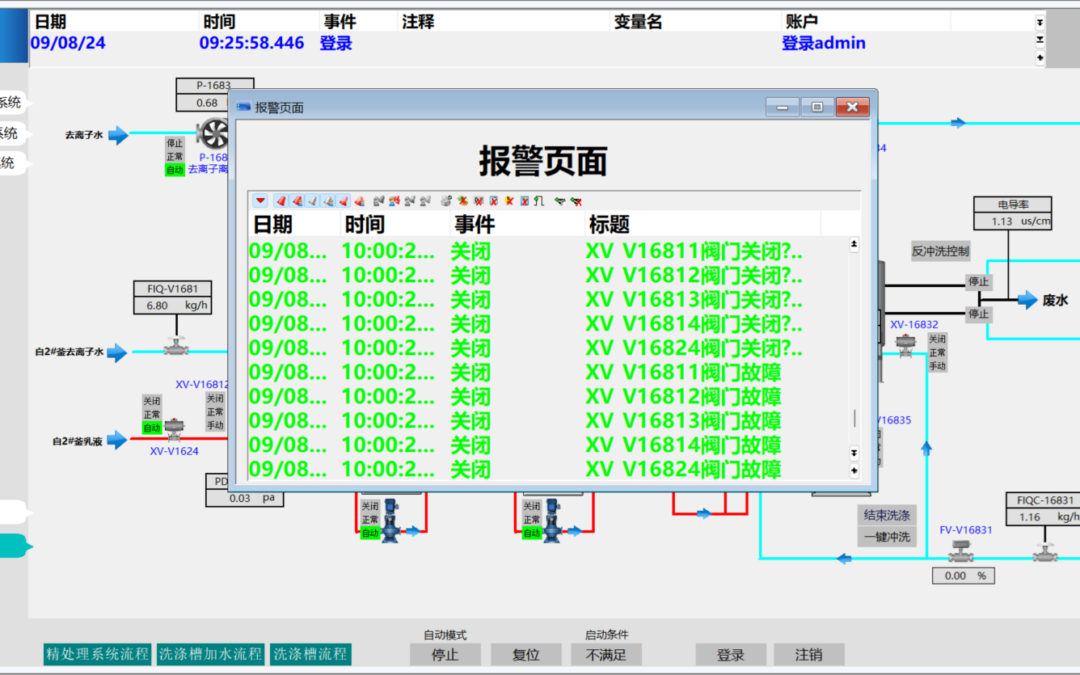Click the 登录admin account entry
Viewport: 1080px width, 675px height.
[823, 43]
